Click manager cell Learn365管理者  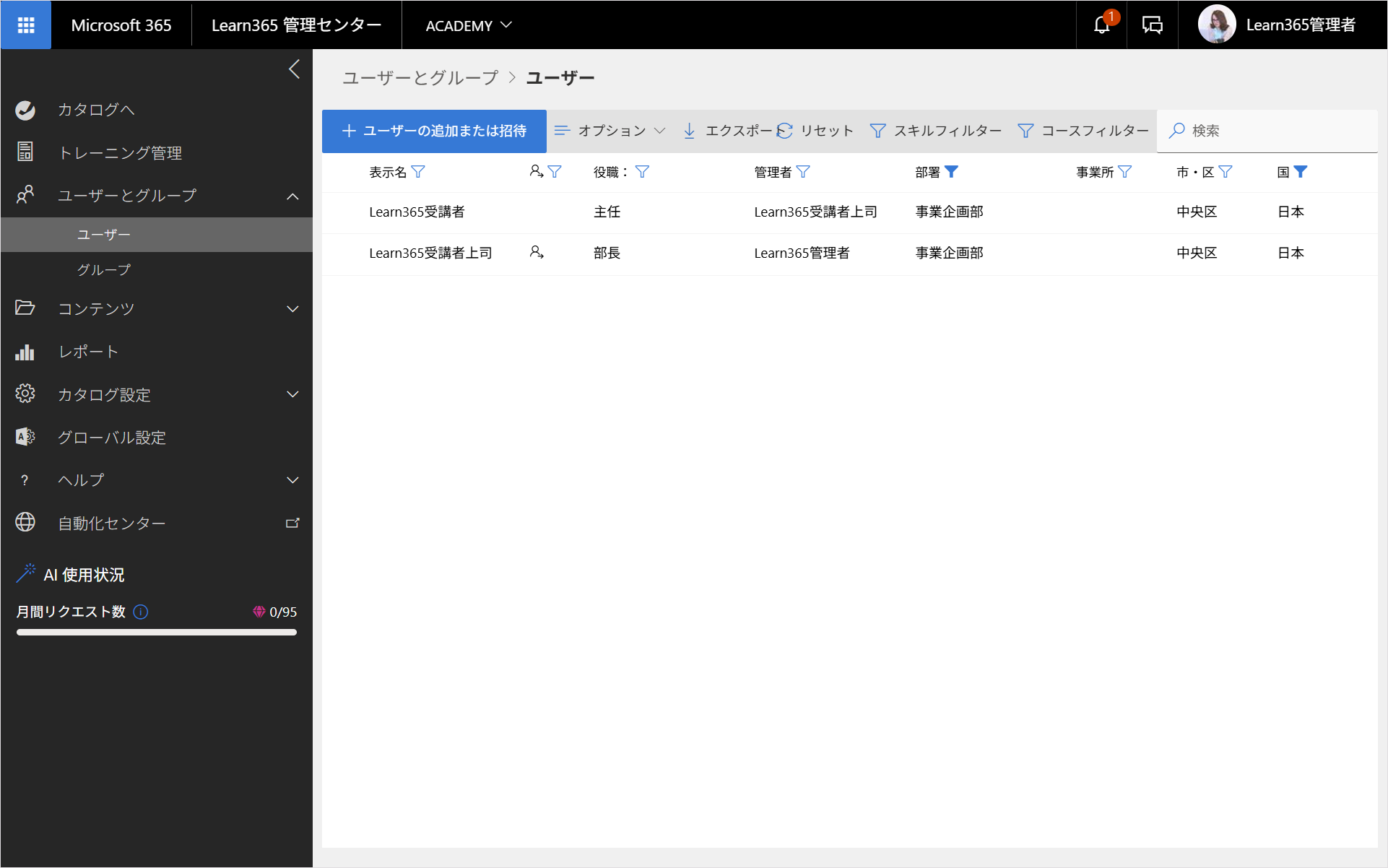pyautogui.click(x=802, y=253)
